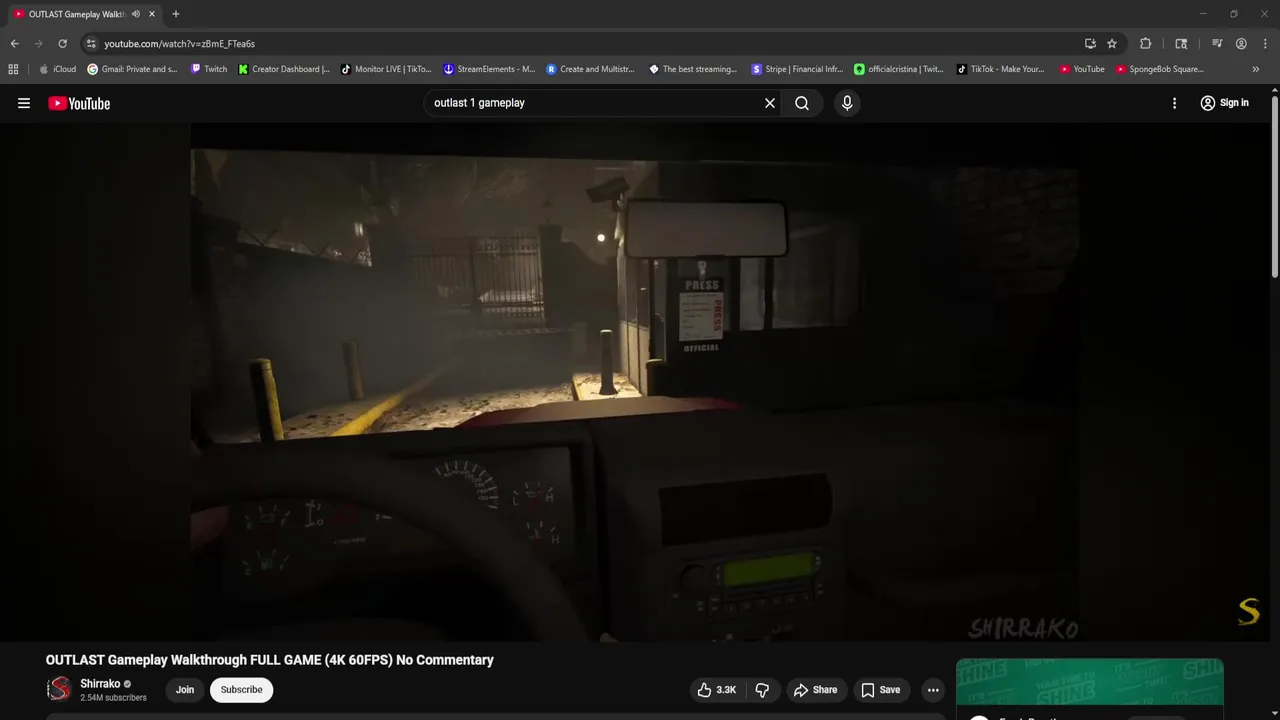Open new browser tab
The width and height of the screenshot is (1280, 720).
176,14
